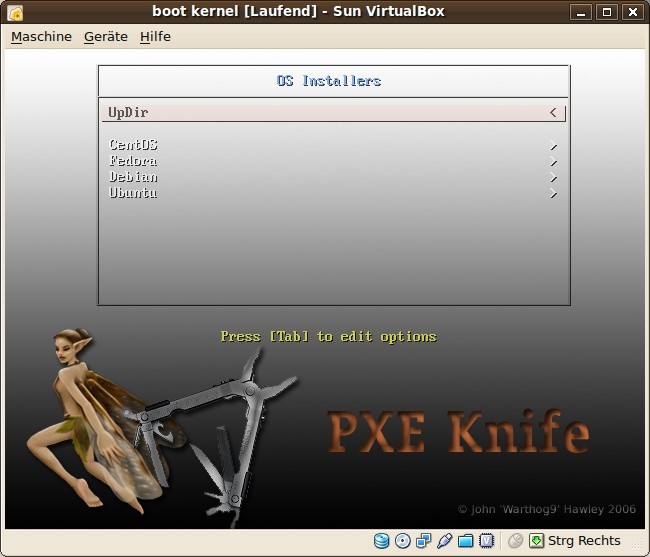Click the Strg Rechts host key label
The height and width of the screenshot is (557, 650).
click(584, 540)
